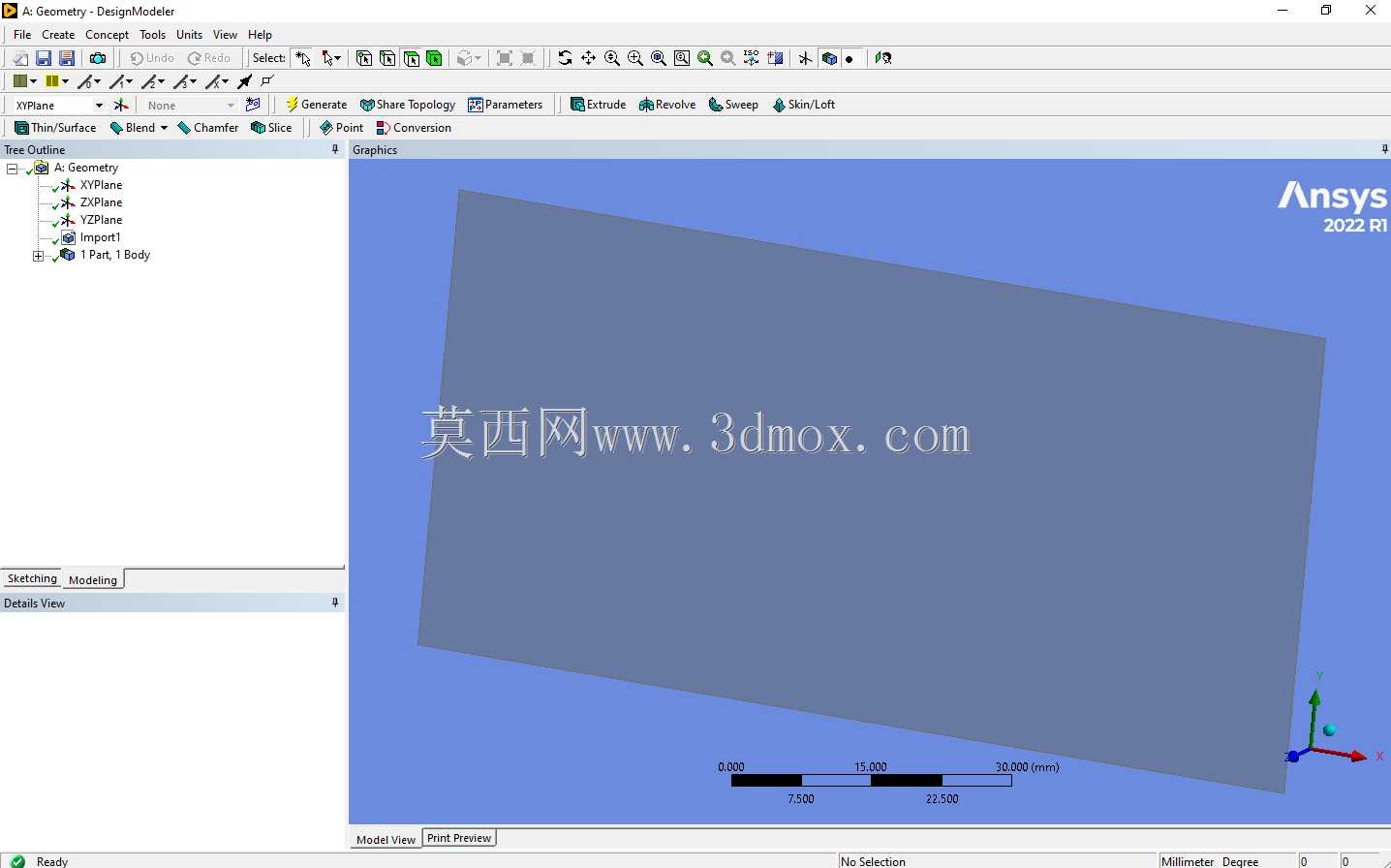
Task: Switch to the ISO isometric view
Action: 752,58
